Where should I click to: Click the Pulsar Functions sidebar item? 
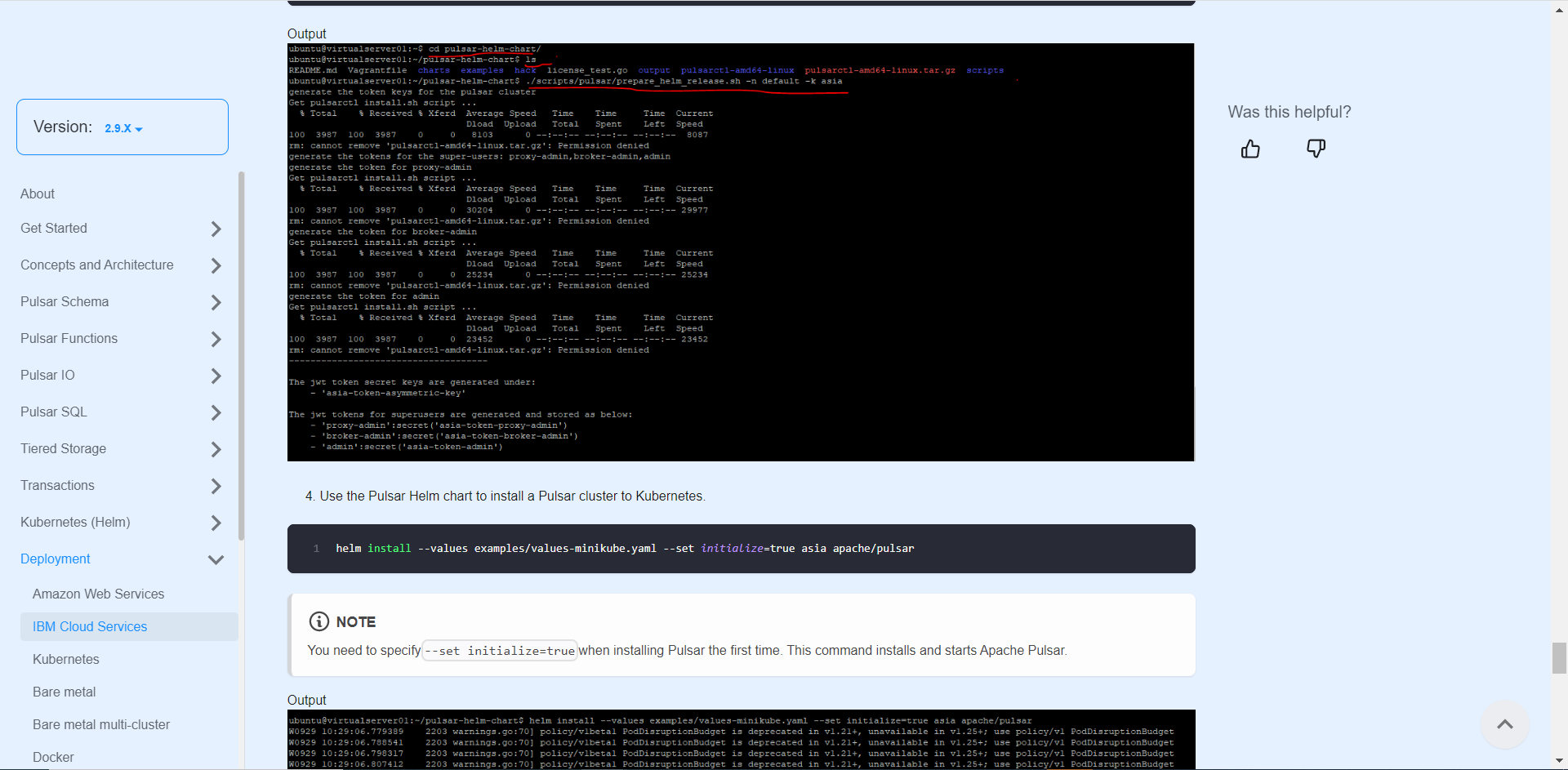tap(69, 338)
